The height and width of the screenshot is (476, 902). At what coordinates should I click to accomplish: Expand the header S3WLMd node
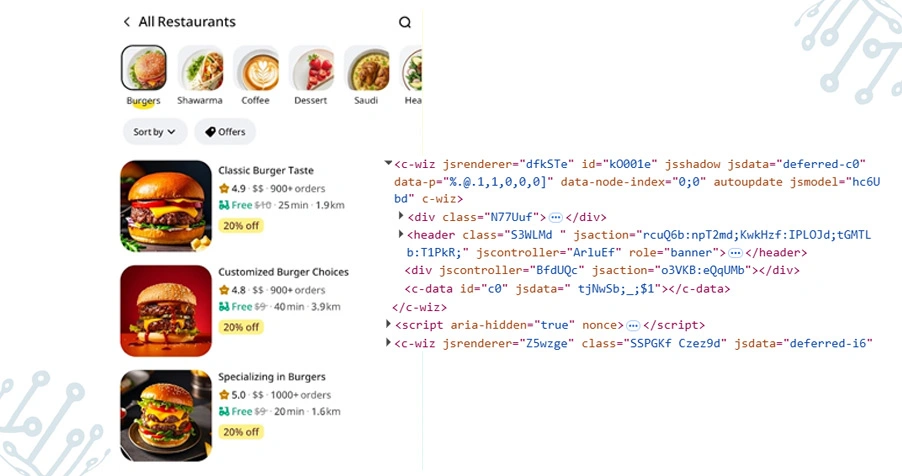coord(402,235)
